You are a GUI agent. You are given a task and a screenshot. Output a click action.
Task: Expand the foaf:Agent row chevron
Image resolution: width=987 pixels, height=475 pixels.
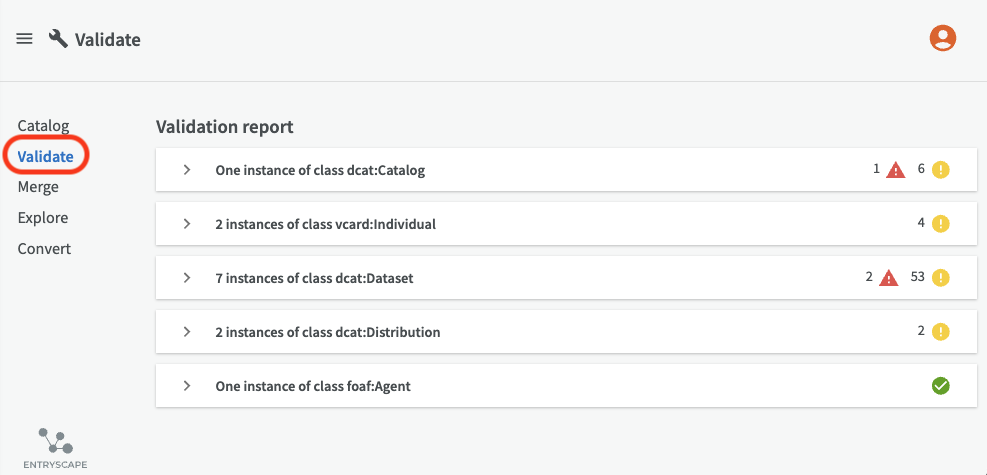coord(186,386)
